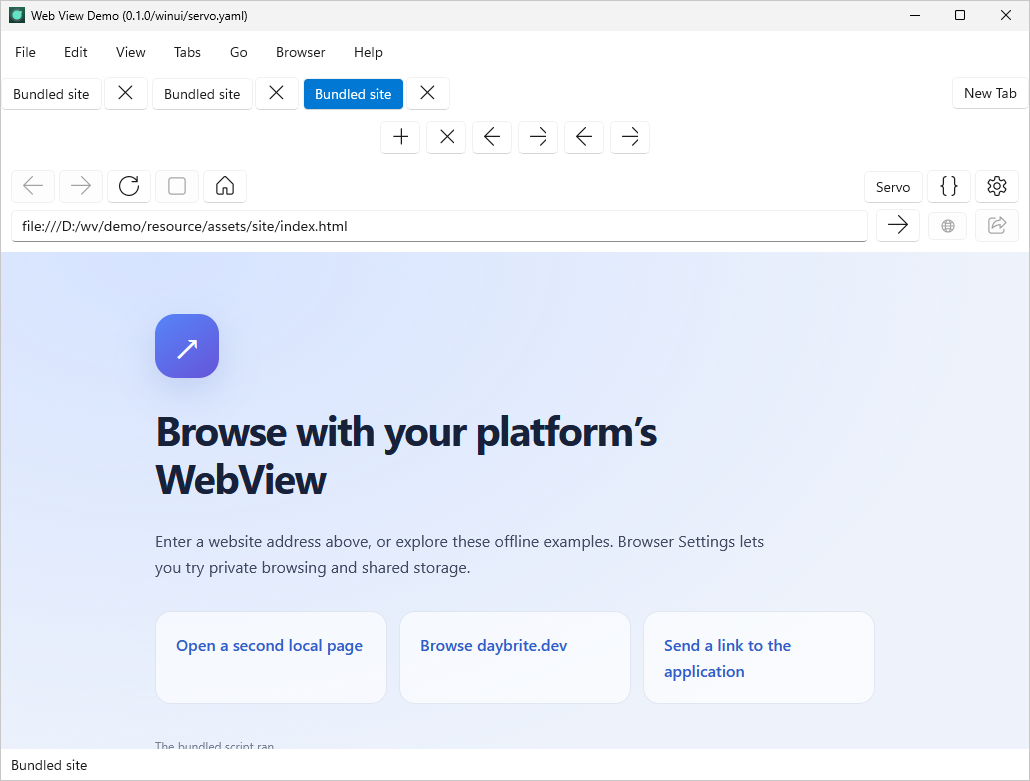
Task: Click the "Bundled site" status bar text
Action: 49,765
